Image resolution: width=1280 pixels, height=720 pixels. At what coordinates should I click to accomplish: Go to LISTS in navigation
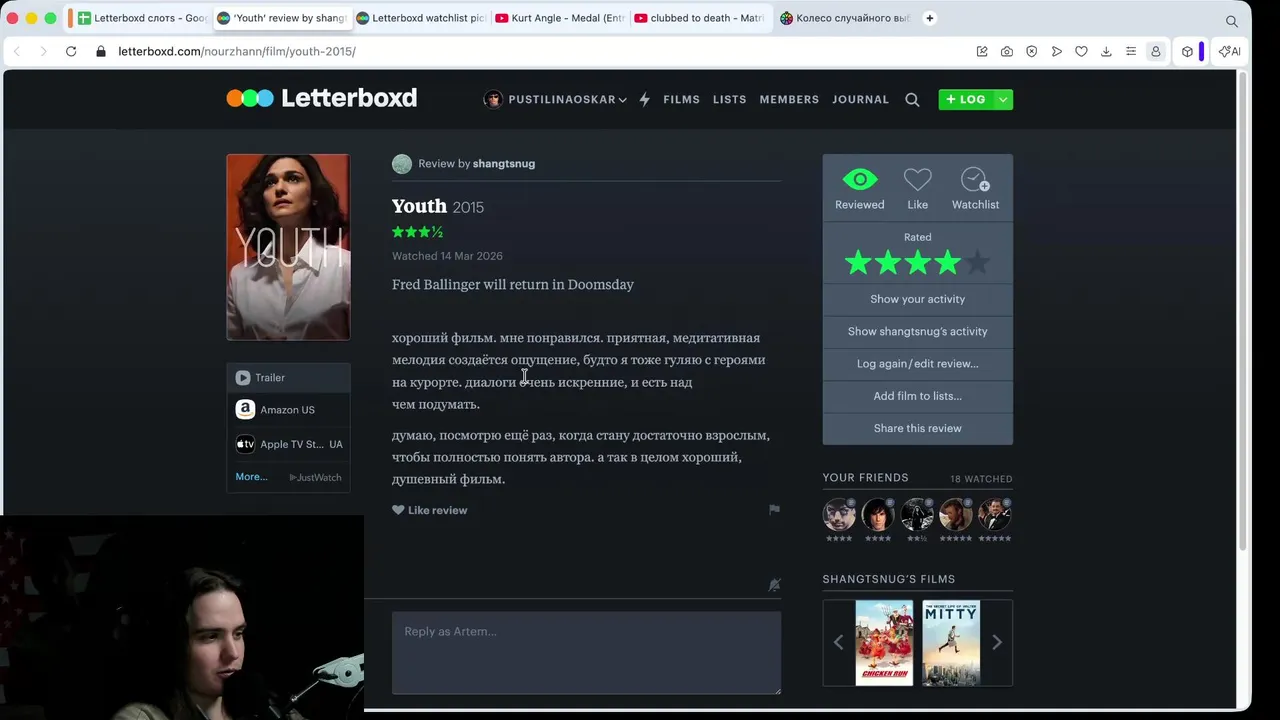(729, 99)
